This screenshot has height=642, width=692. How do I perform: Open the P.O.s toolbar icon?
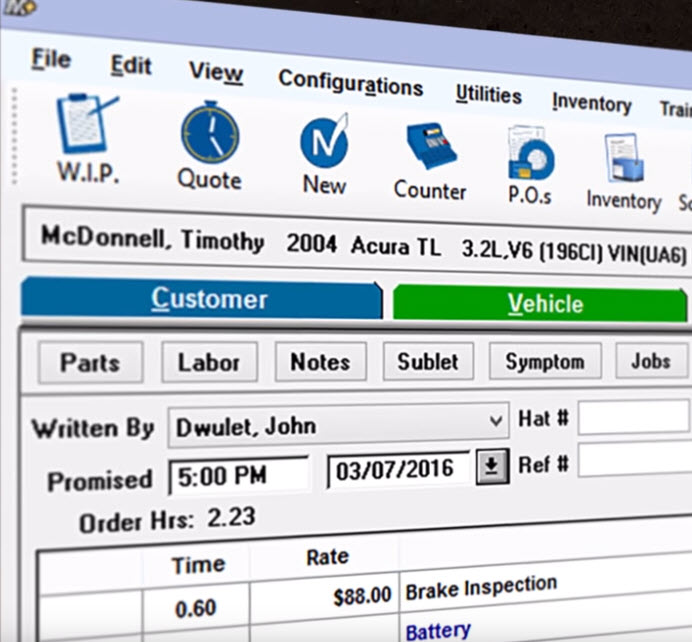(x=530, y=155)
